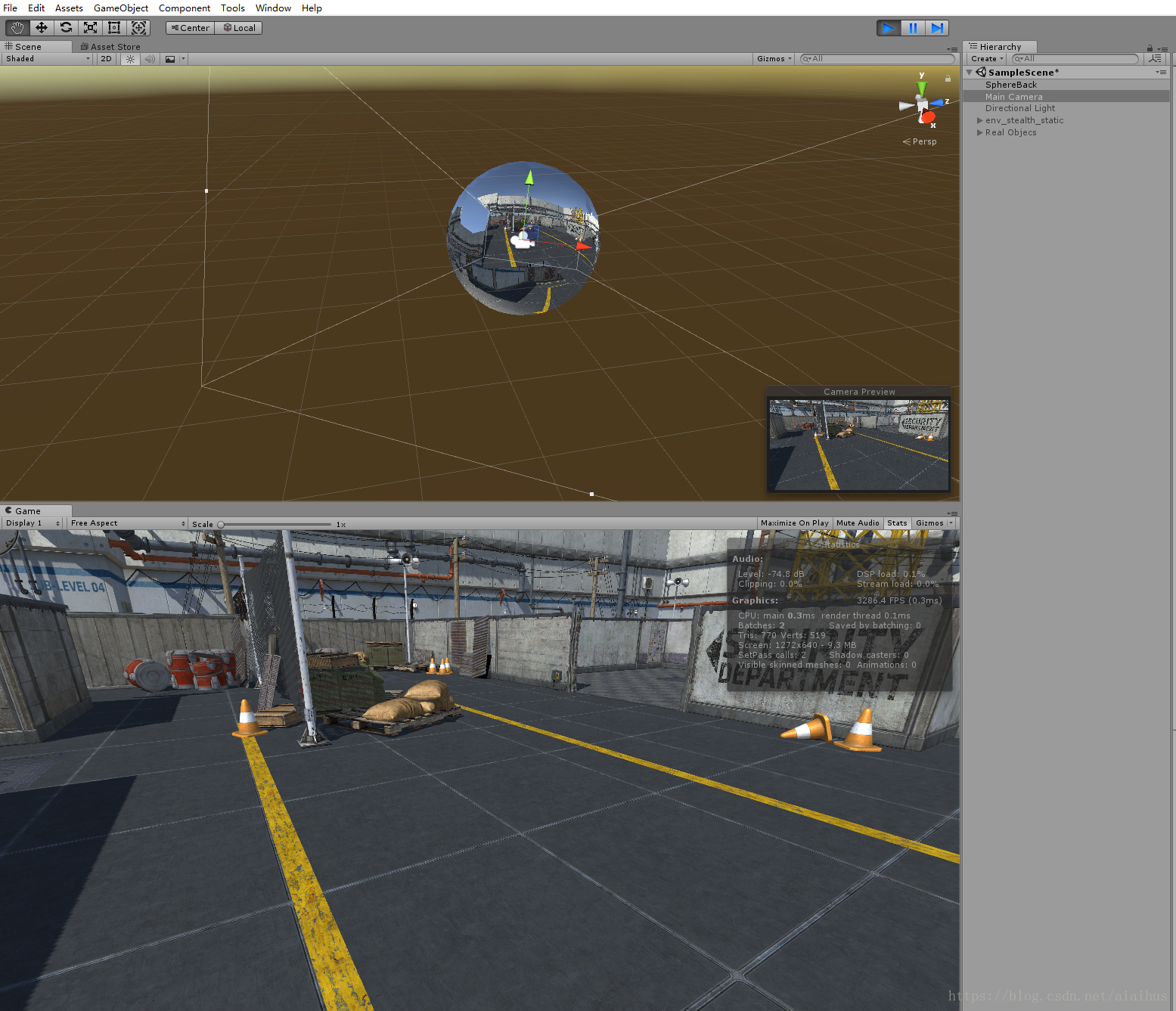Click the Scene view search field
Viewport: 1176px width, 1011px height.
point(877,59)
